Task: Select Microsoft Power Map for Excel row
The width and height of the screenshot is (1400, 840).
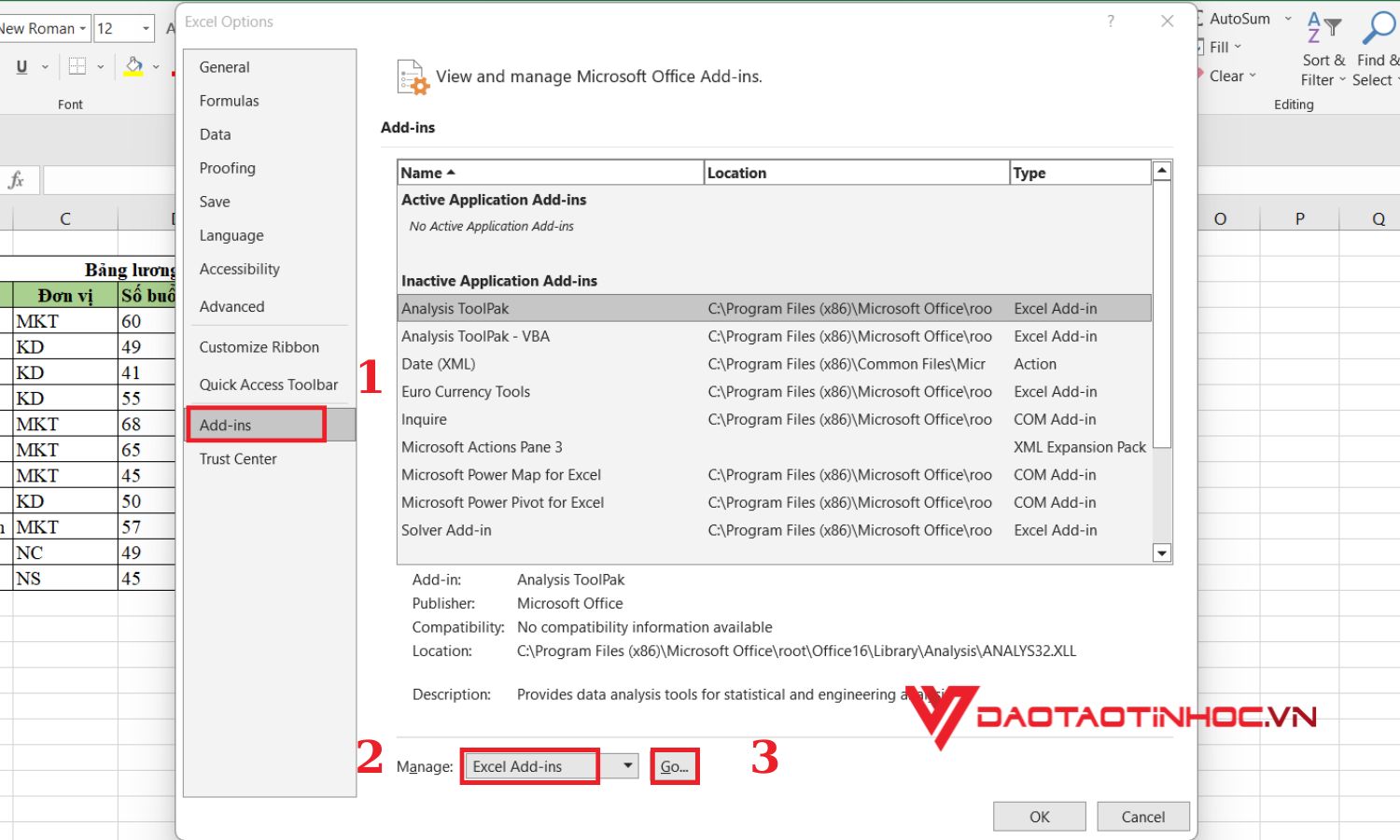Action: tap(775, 475)
